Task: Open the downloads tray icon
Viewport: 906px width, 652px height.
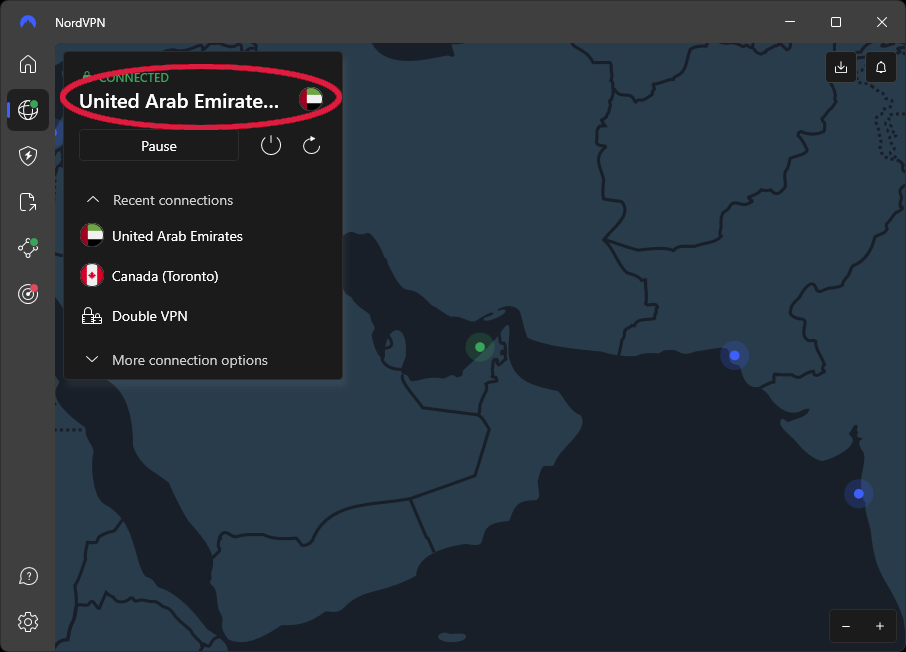Action: point(841,67)
